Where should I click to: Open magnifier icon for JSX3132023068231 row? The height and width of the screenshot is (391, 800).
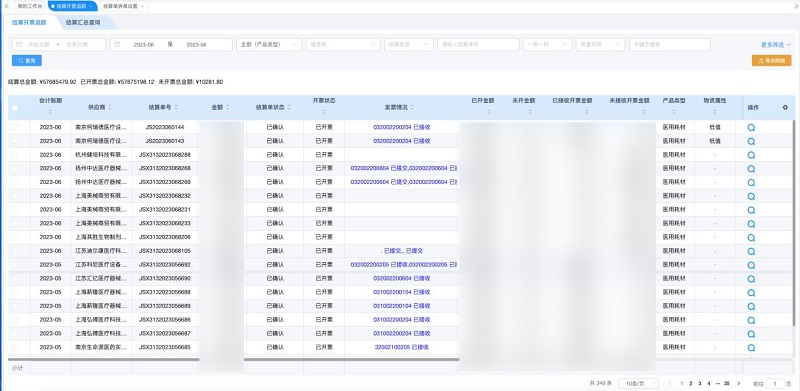point(751,210)
